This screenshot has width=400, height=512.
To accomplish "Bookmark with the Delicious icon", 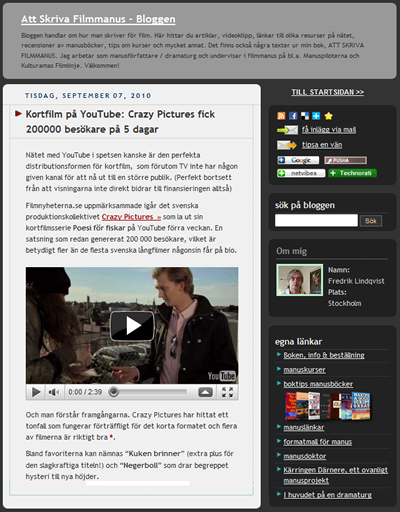I will coord(305,116).
